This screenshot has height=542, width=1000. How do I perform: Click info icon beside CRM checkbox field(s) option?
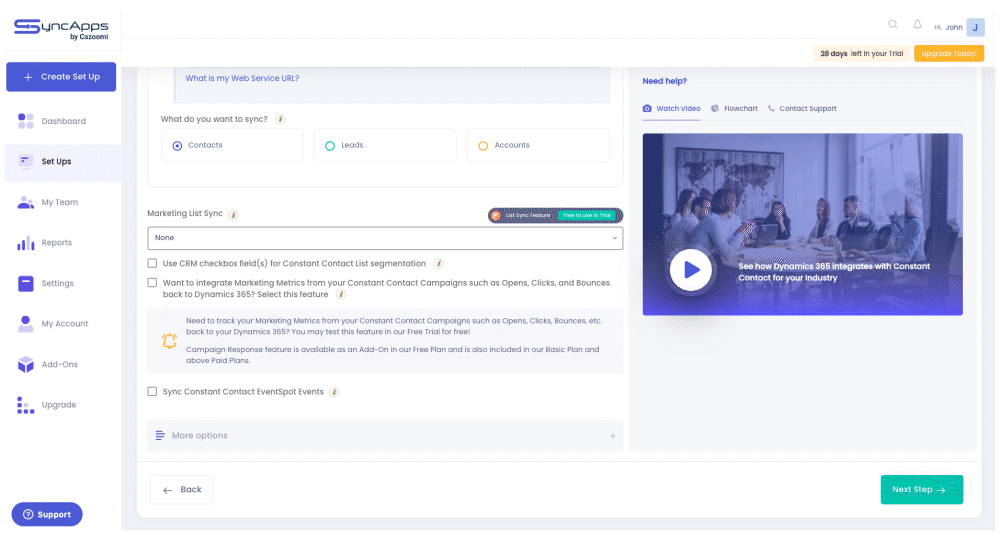[438, 263]
